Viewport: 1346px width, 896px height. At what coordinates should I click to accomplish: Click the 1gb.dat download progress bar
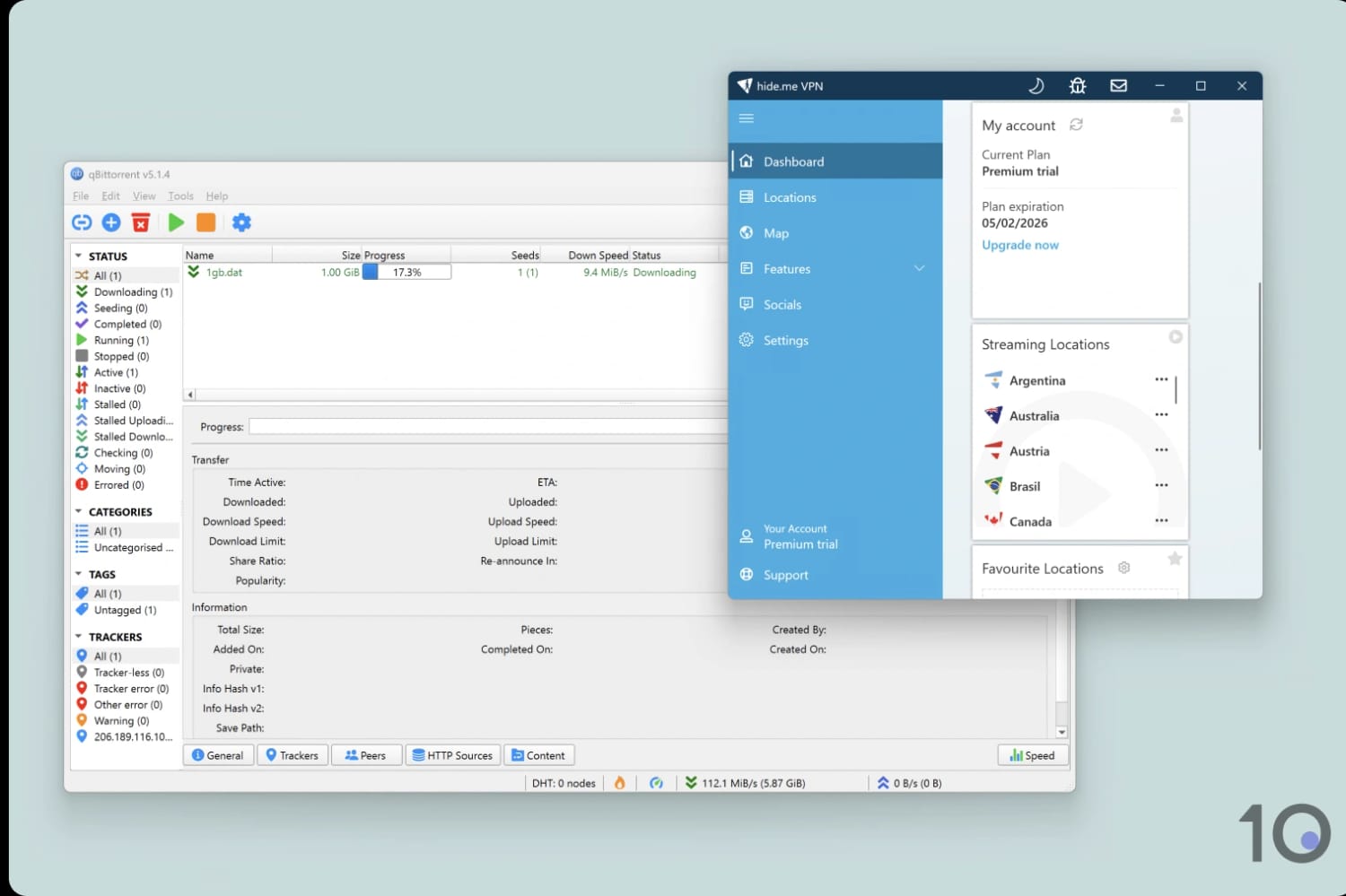(406, 273)
